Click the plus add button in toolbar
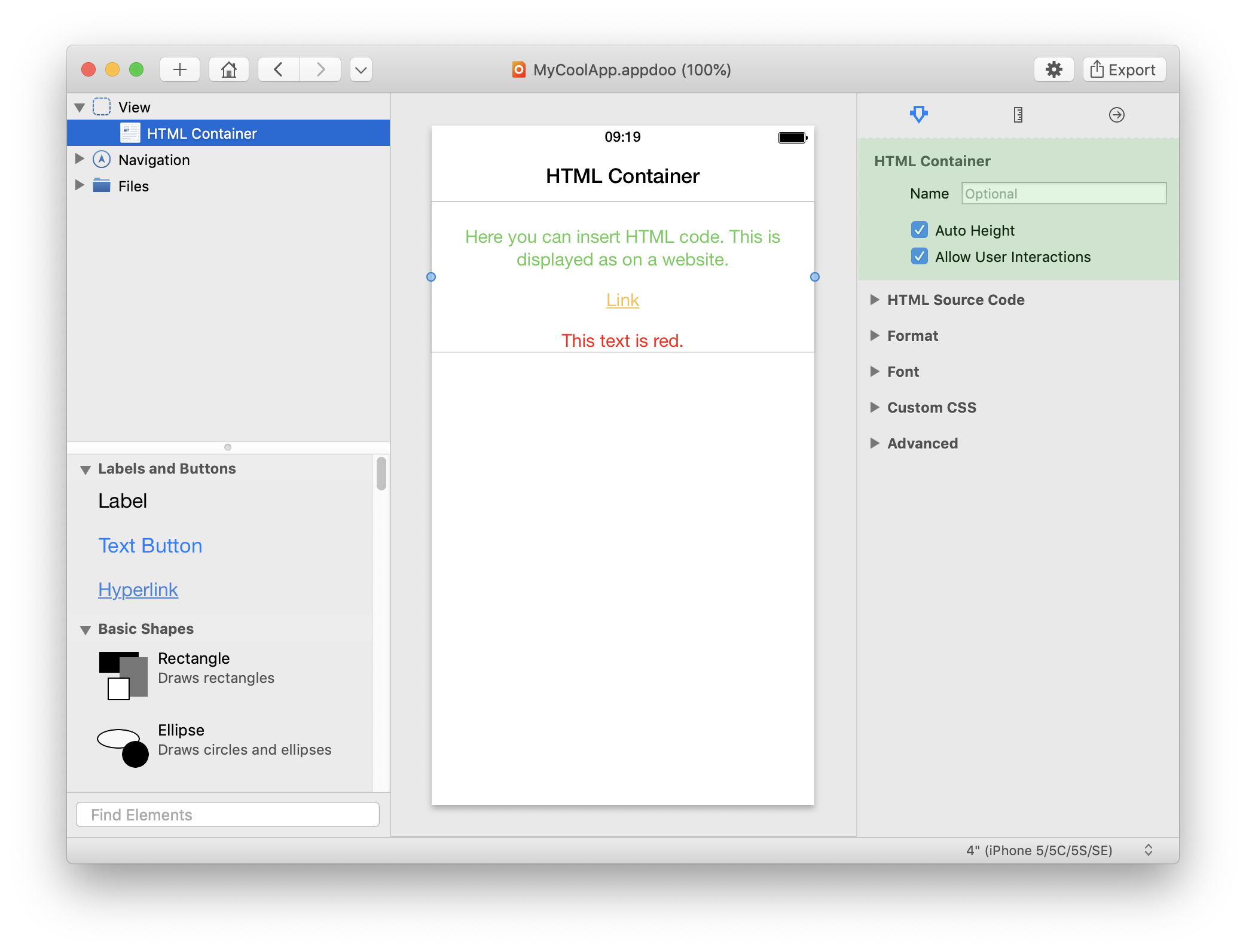Image resolution: width=1246 pixels, height=952 pixels. (180, 70)
